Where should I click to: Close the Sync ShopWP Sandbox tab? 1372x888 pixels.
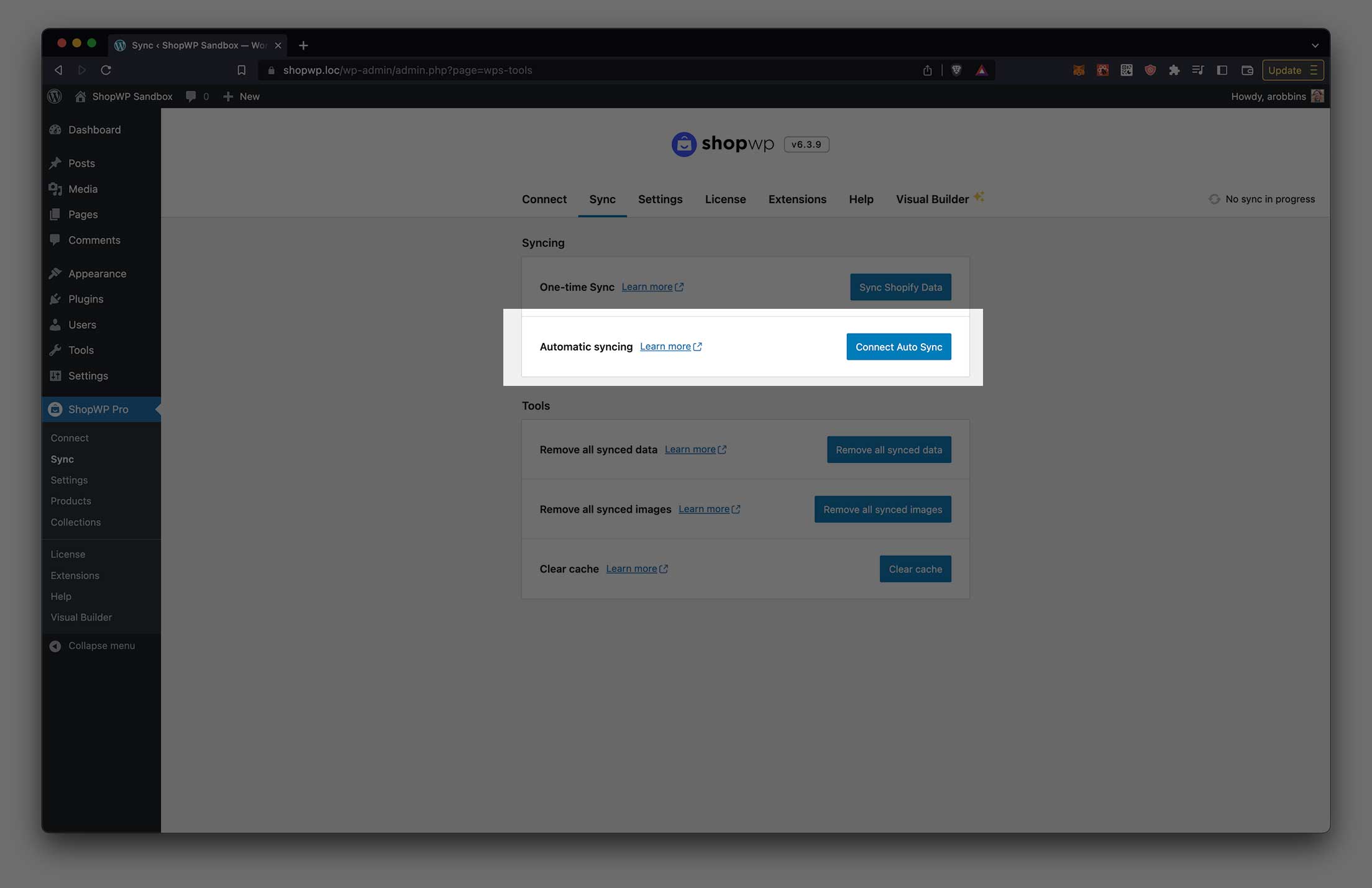coord(278,45)
